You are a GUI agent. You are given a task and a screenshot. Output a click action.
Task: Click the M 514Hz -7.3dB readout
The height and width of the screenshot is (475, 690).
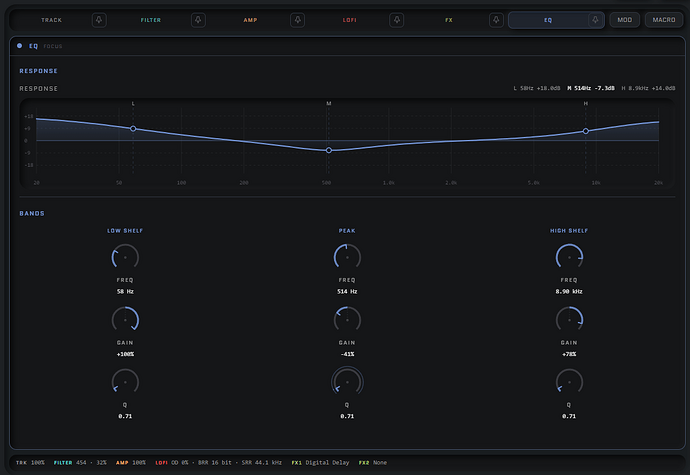(591, 88)
